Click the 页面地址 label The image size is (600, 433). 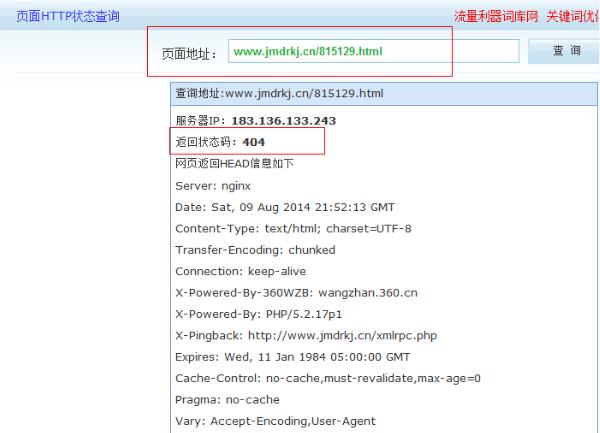coord(189,54)
